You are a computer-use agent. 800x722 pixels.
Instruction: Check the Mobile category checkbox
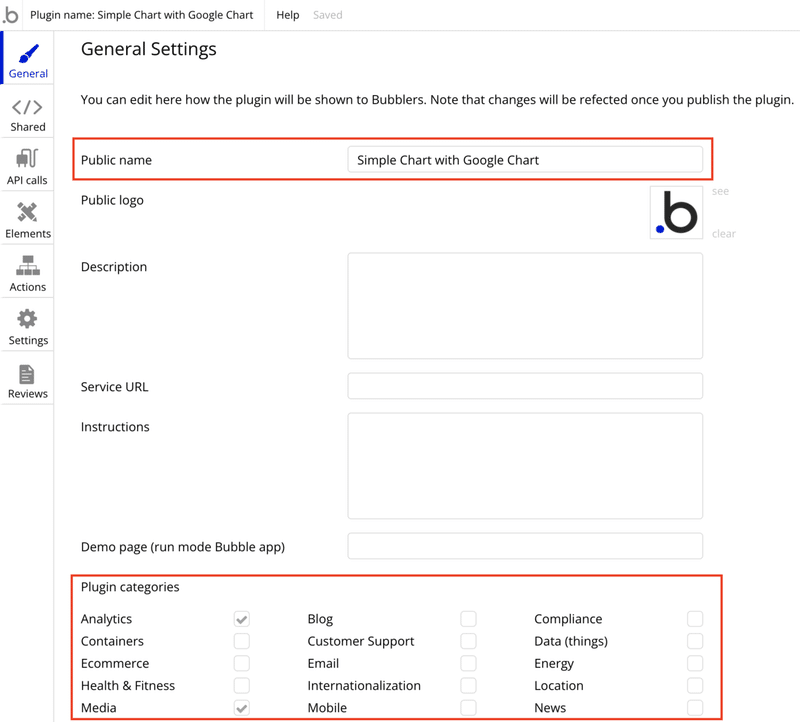click(468, 708)
